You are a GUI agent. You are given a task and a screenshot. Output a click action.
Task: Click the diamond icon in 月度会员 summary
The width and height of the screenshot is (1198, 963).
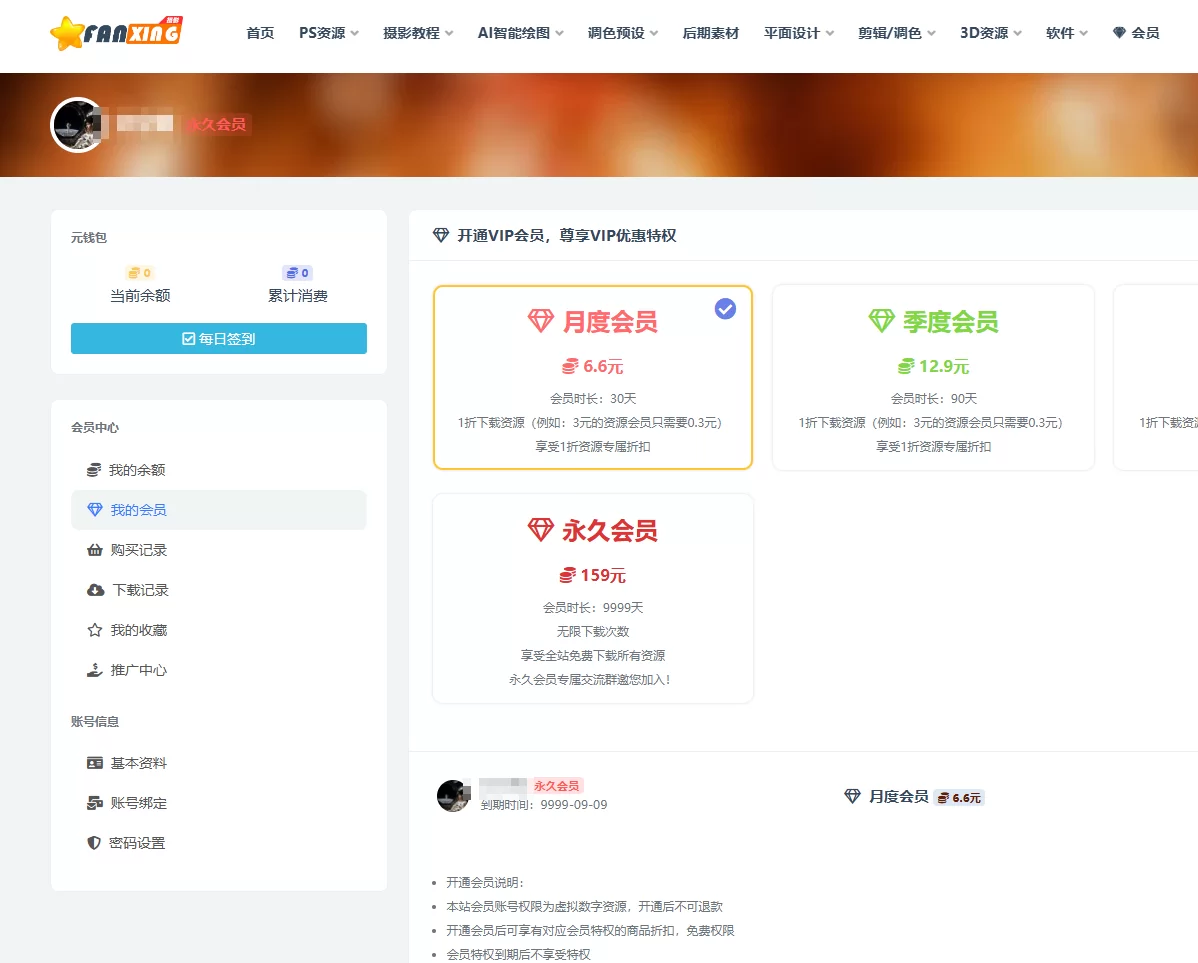coord(853,796)
